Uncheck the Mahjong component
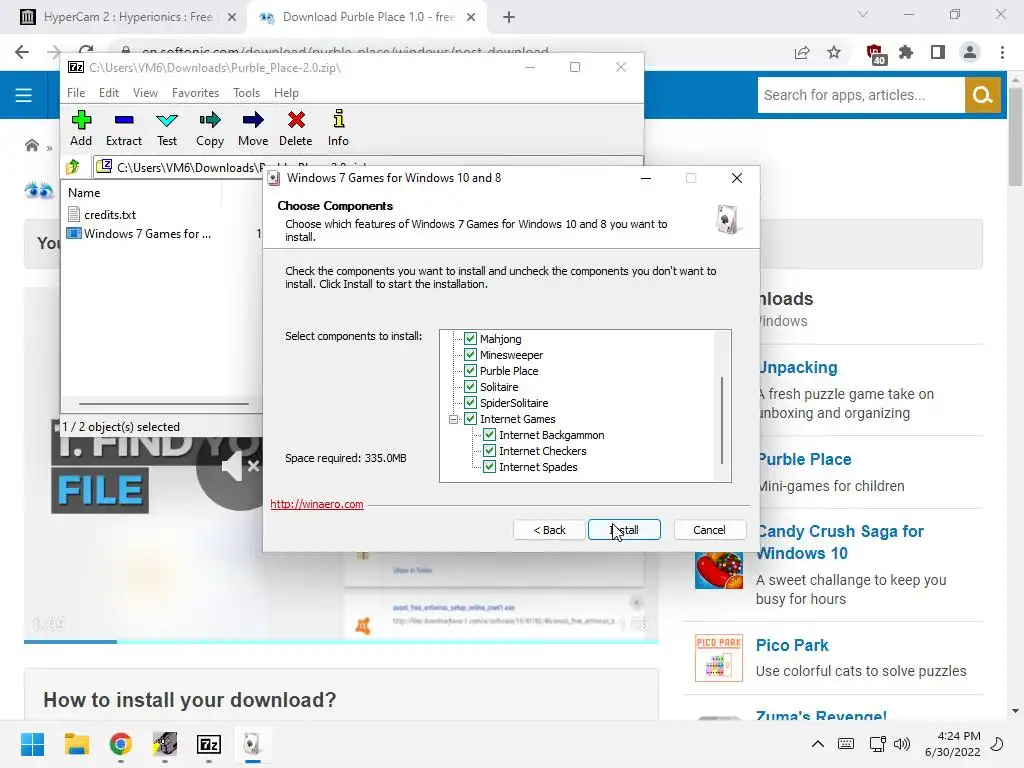The image size is (1024, 768). click(x=470, y=338)
